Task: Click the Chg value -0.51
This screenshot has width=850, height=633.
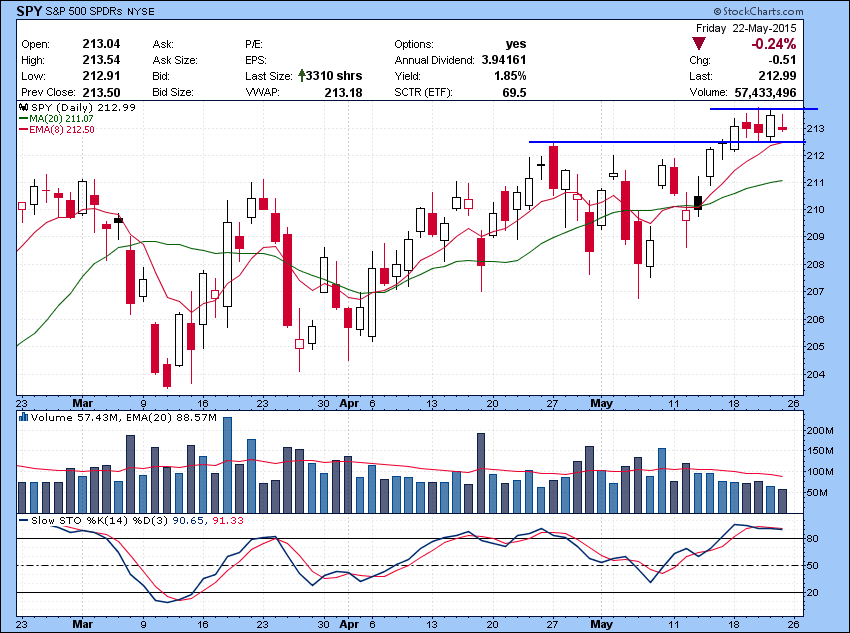Action: (782, 60)
